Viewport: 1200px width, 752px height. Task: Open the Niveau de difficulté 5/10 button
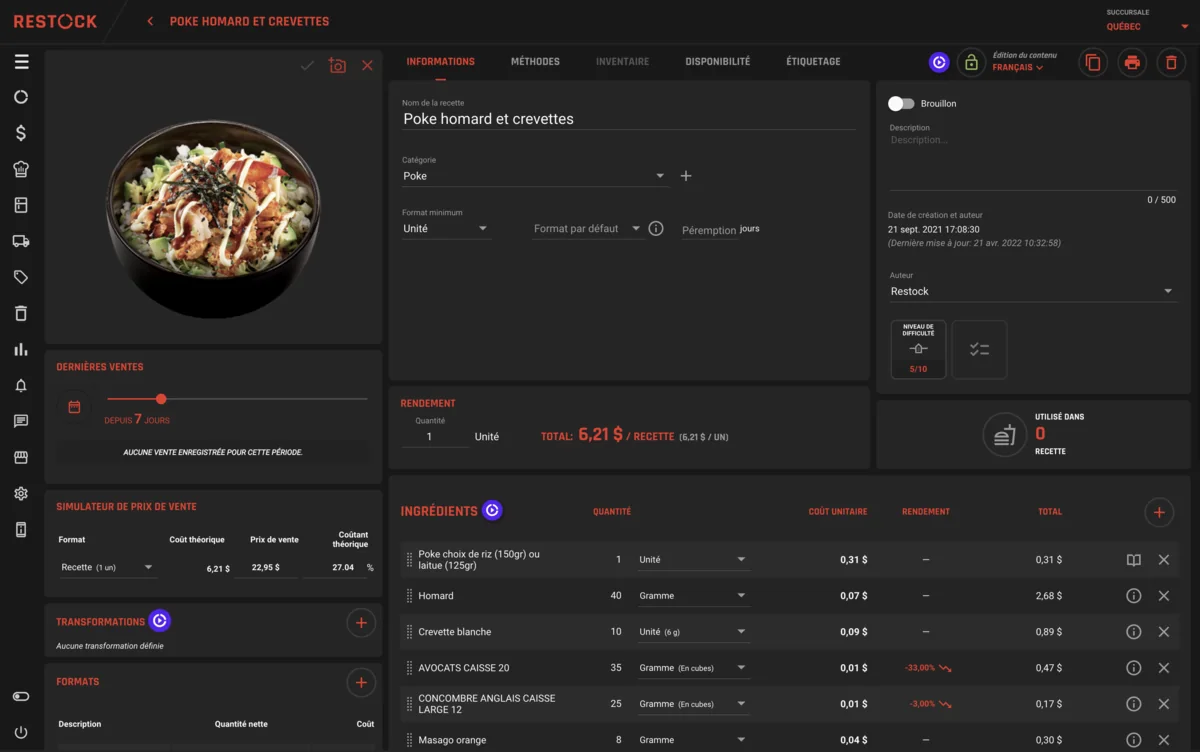click(918, 349)
